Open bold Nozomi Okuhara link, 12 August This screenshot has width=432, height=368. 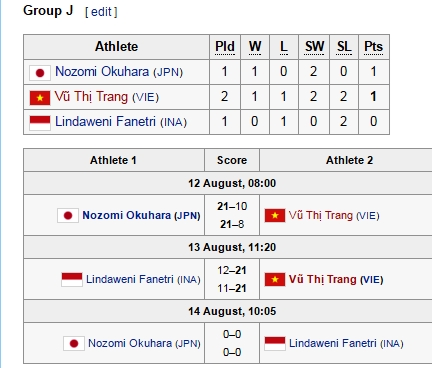point(127,215)
